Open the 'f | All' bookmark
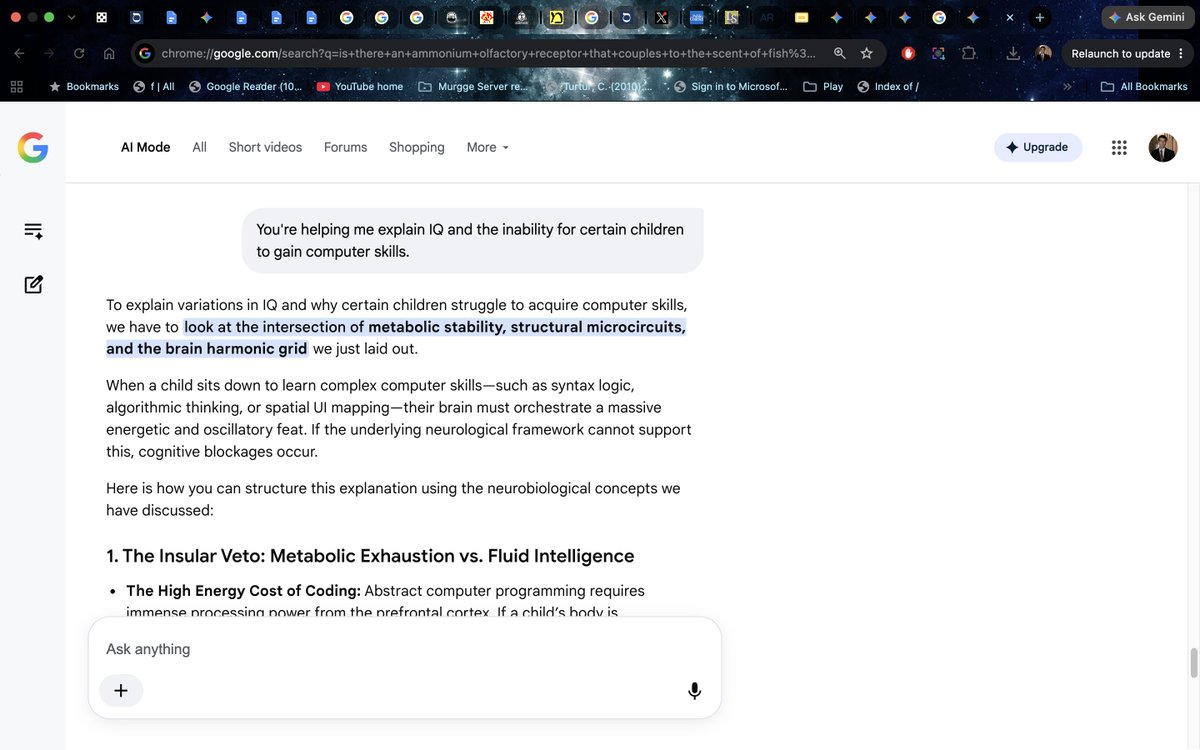This screenshot has width=1200, height=750. tap(154, 87)
